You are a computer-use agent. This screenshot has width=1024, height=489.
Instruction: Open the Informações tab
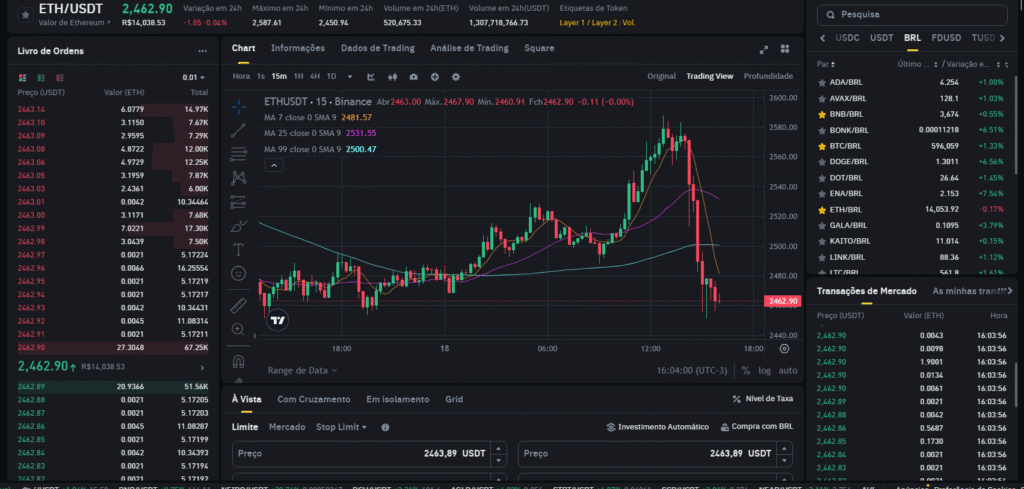point(298,48)
